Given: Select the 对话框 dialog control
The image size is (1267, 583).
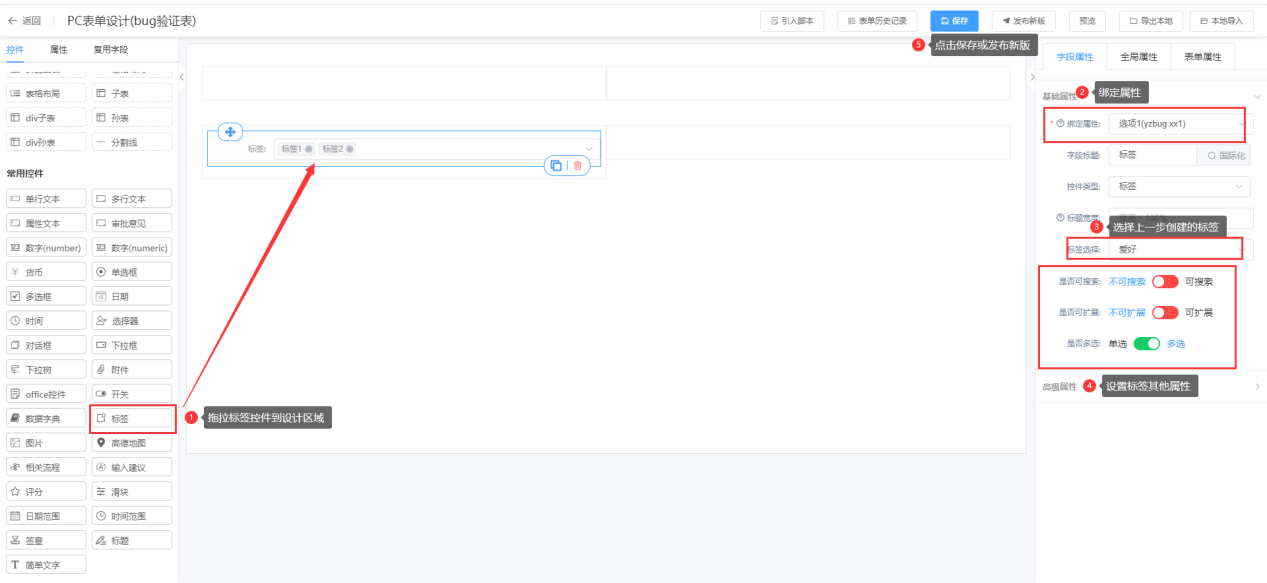Looking at the screenshot, I should click(x=46, y=345).
